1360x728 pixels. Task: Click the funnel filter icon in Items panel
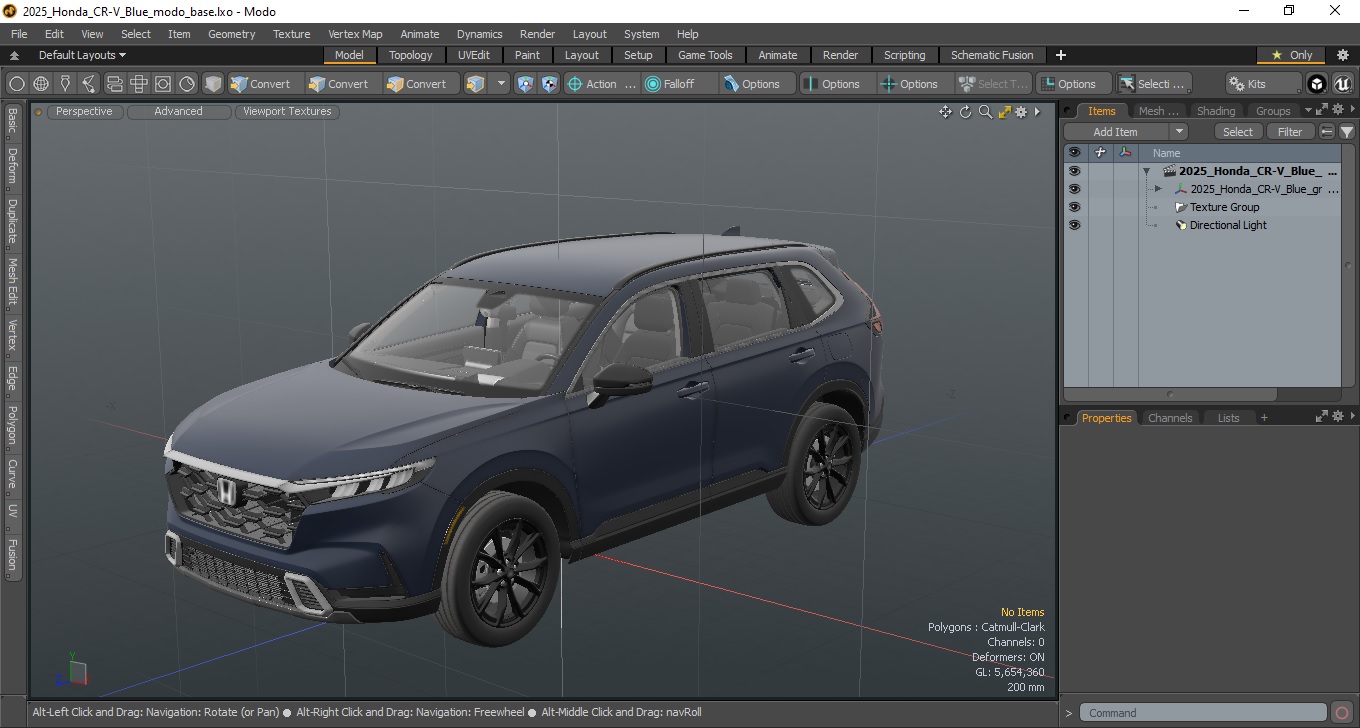tap(1347, 132)
